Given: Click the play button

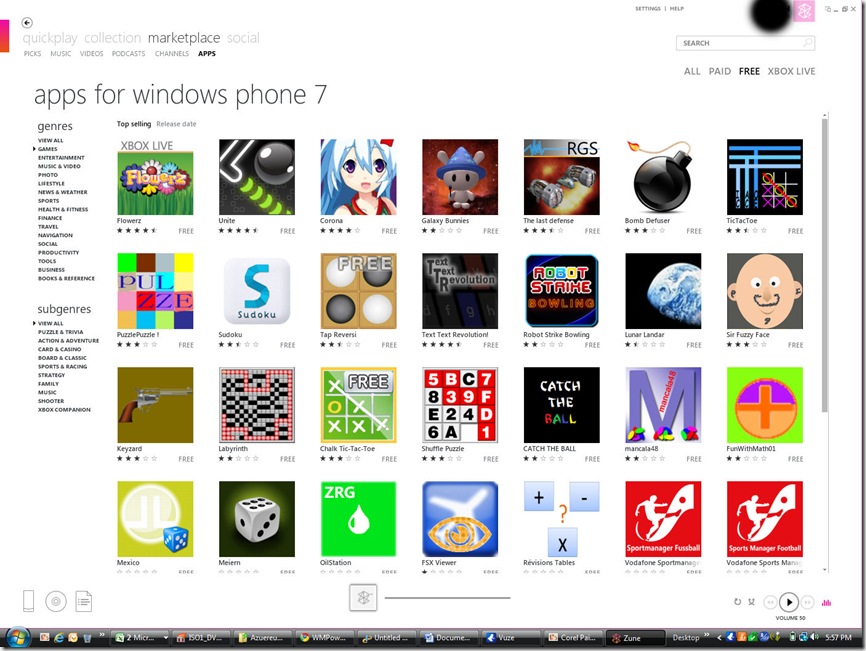Looking at the screenshot, I should click(x=789, y=602).
